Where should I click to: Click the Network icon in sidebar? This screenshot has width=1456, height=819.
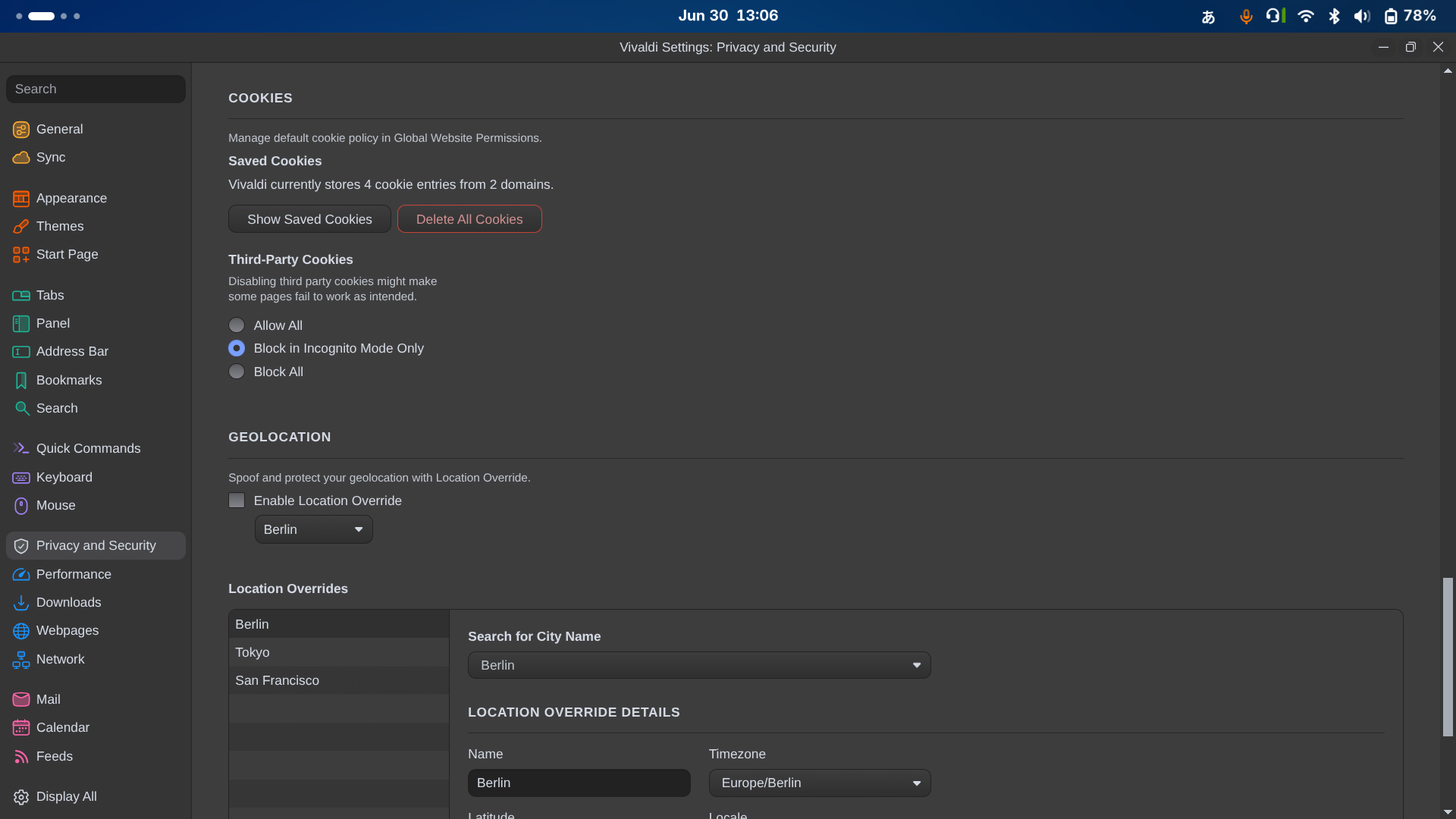(x=21, y=660)
